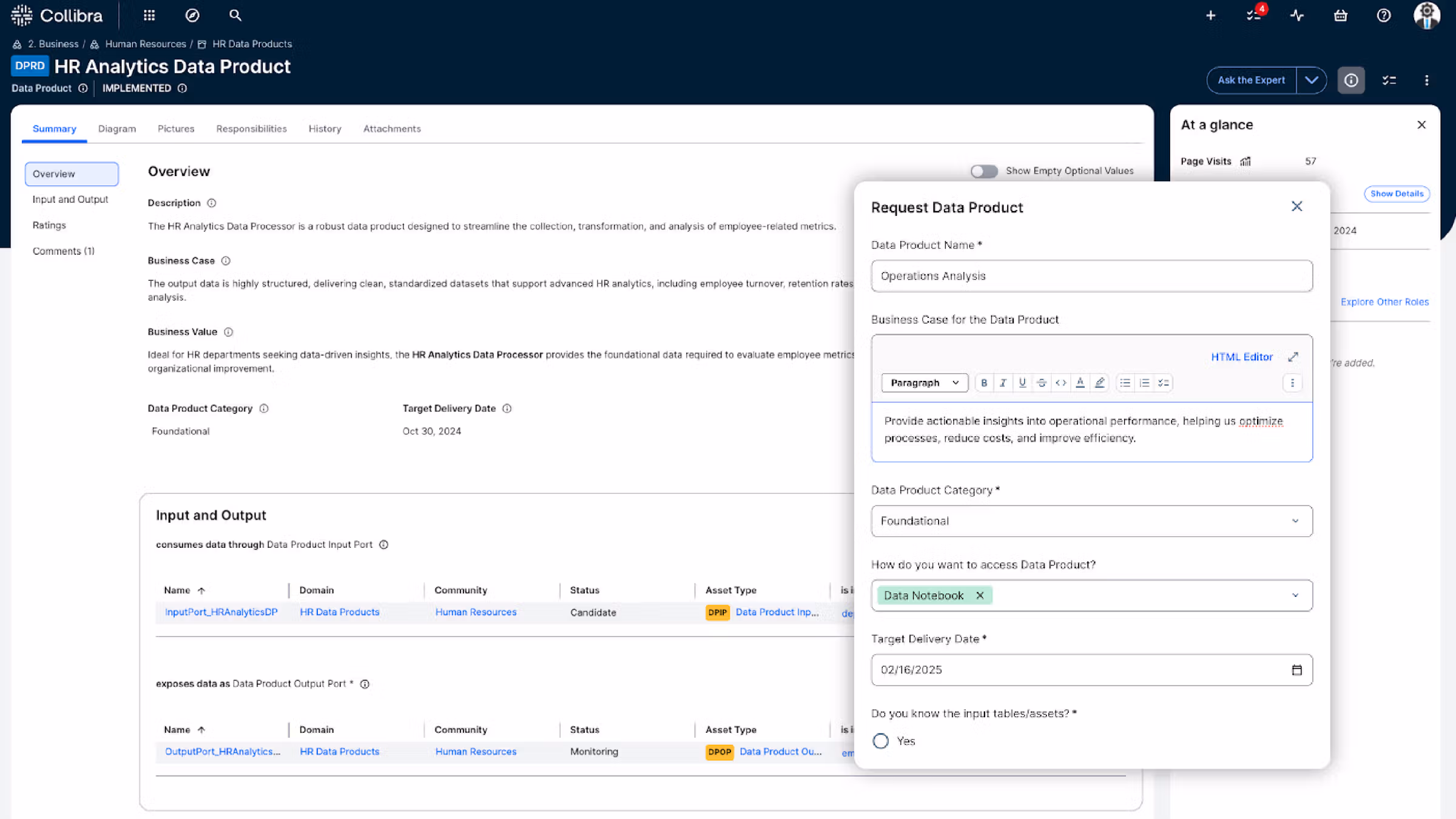The image size is (1456, 819).
Task: Remove the Data Notebook access tag
Action: coord(980,595)
